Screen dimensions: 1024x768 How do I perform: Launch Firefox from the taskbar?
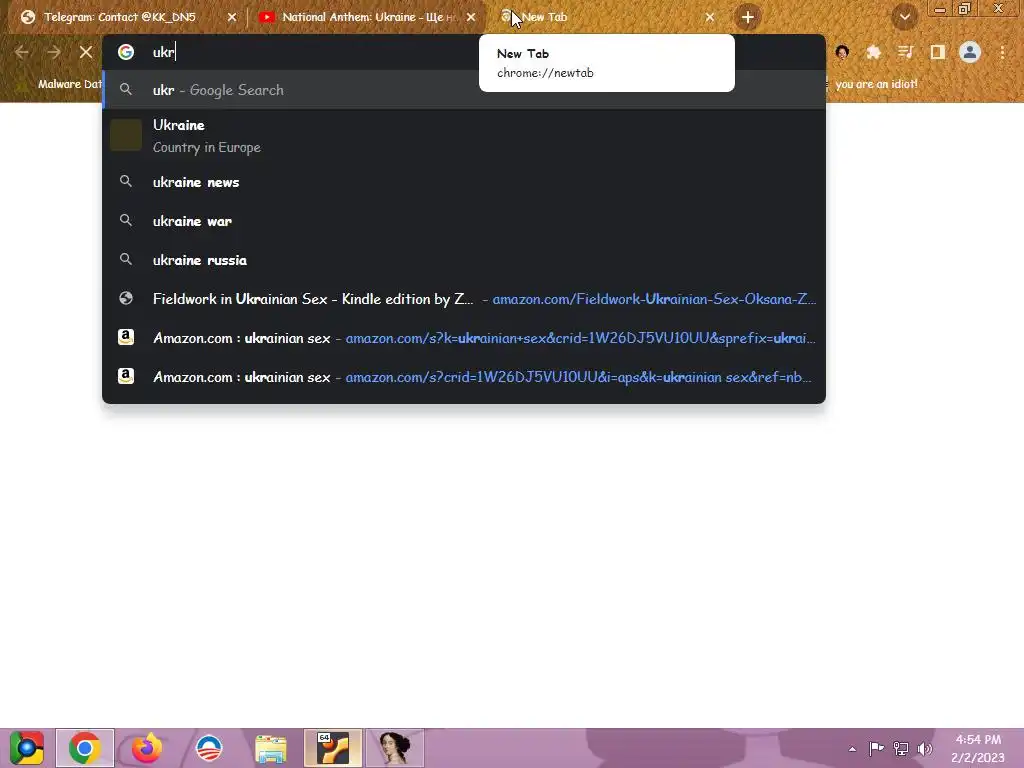146,748
